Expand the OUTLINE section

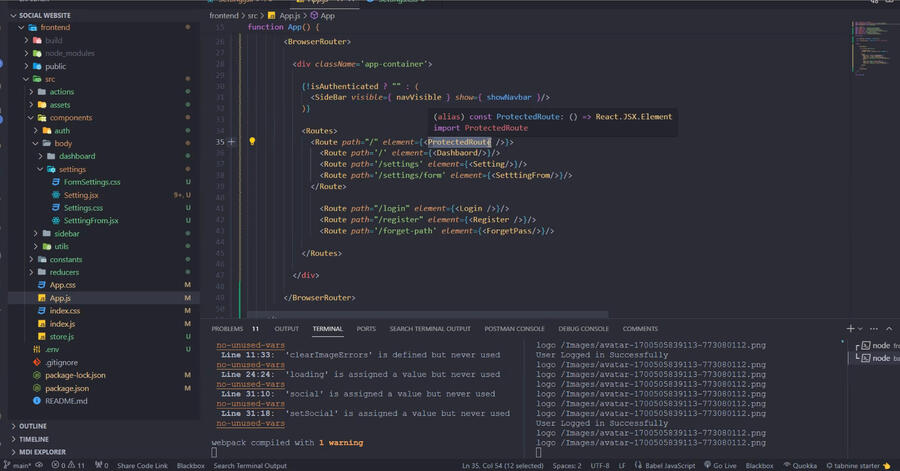[32, 426]
